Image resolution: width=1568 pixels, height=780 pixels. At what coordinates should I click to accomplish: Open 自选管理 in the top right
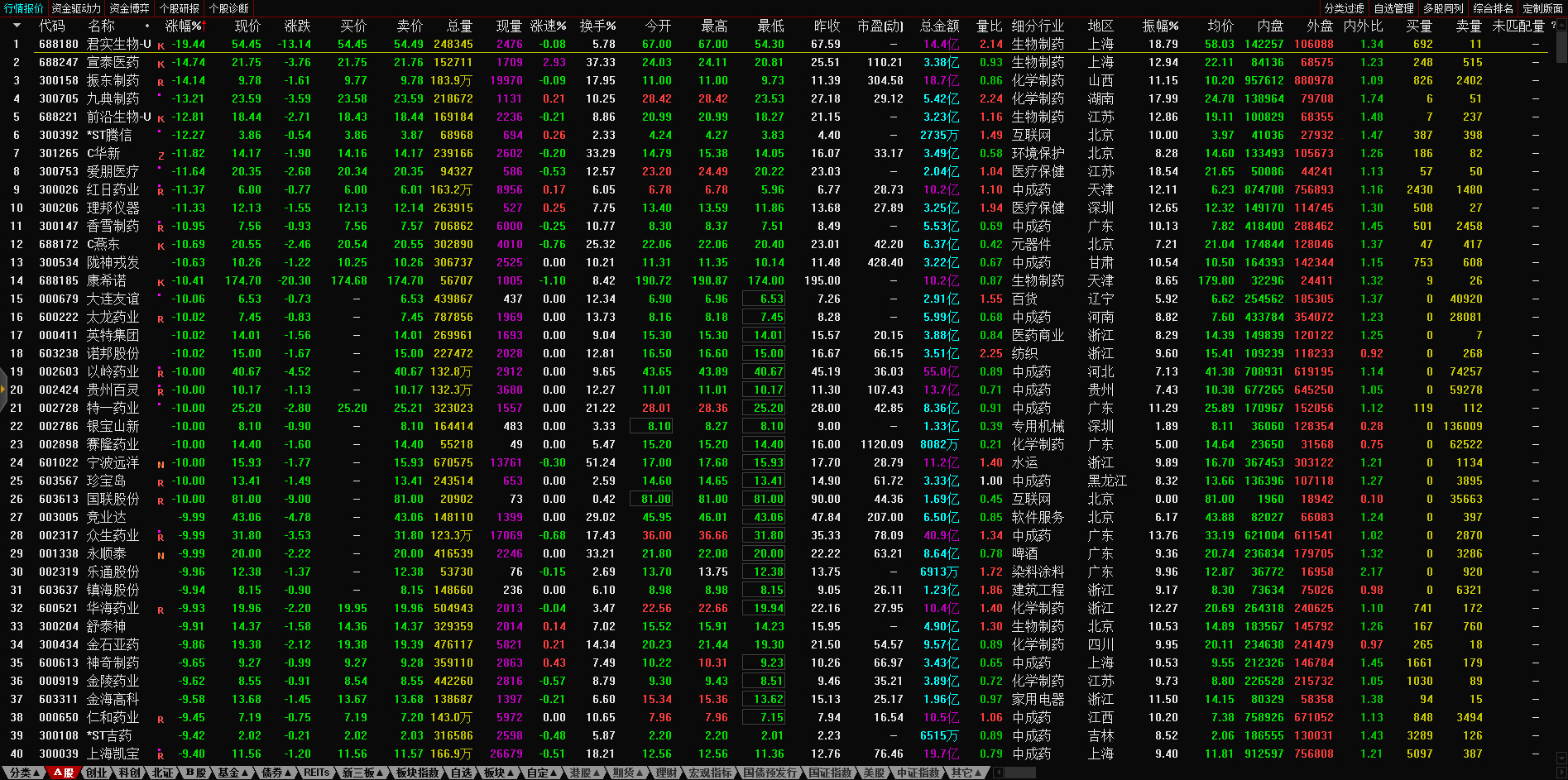[x=1393, y=8]
